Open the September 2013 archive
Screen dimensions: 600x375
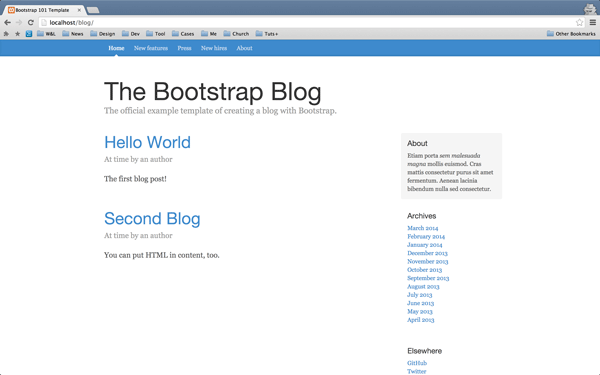point(428,278)
